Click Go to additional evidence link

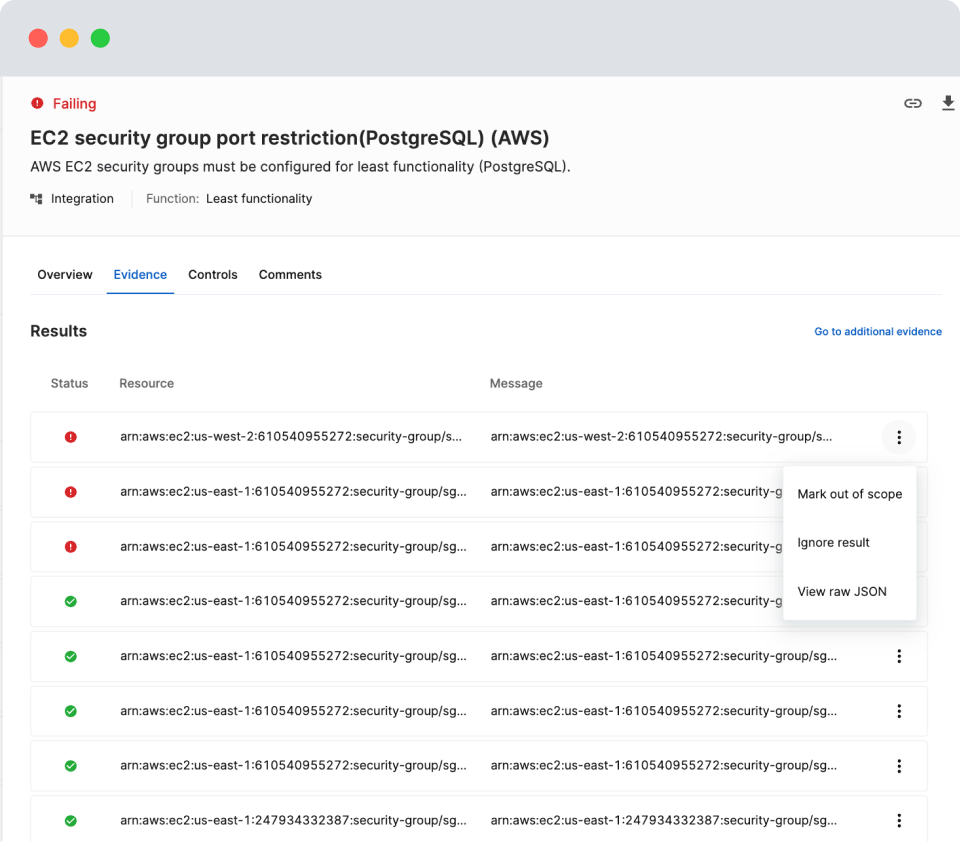[x=877, y=332]
